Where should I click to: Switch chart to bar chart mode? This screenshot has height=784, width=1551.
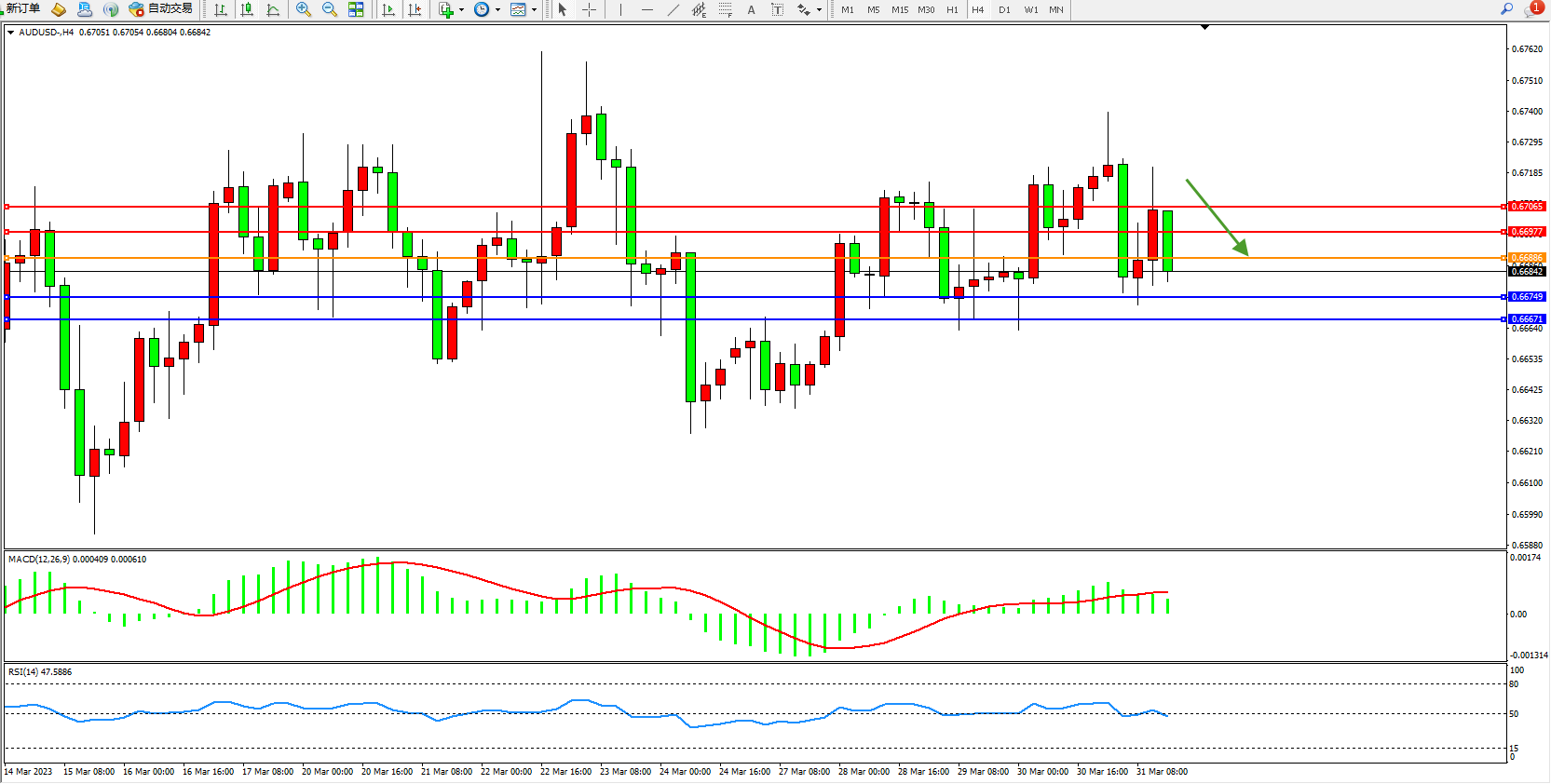click(x=221, y=9)
